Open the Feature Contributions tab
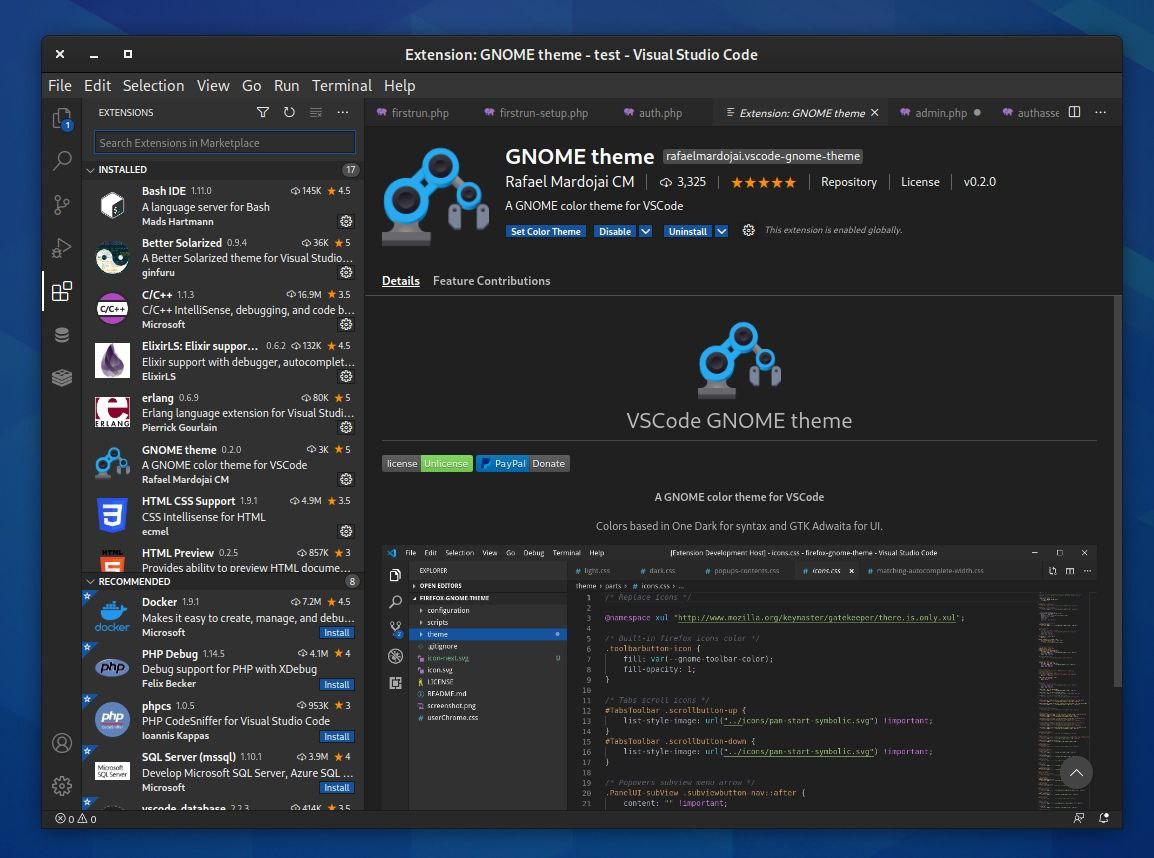This screenshot has width=1154, height=858. (491, 281)
